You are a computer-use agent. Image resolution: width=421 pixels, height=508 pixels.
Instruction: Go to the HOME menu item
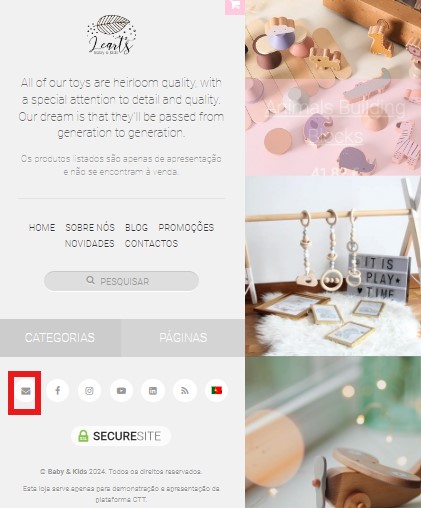click(42, 228)
